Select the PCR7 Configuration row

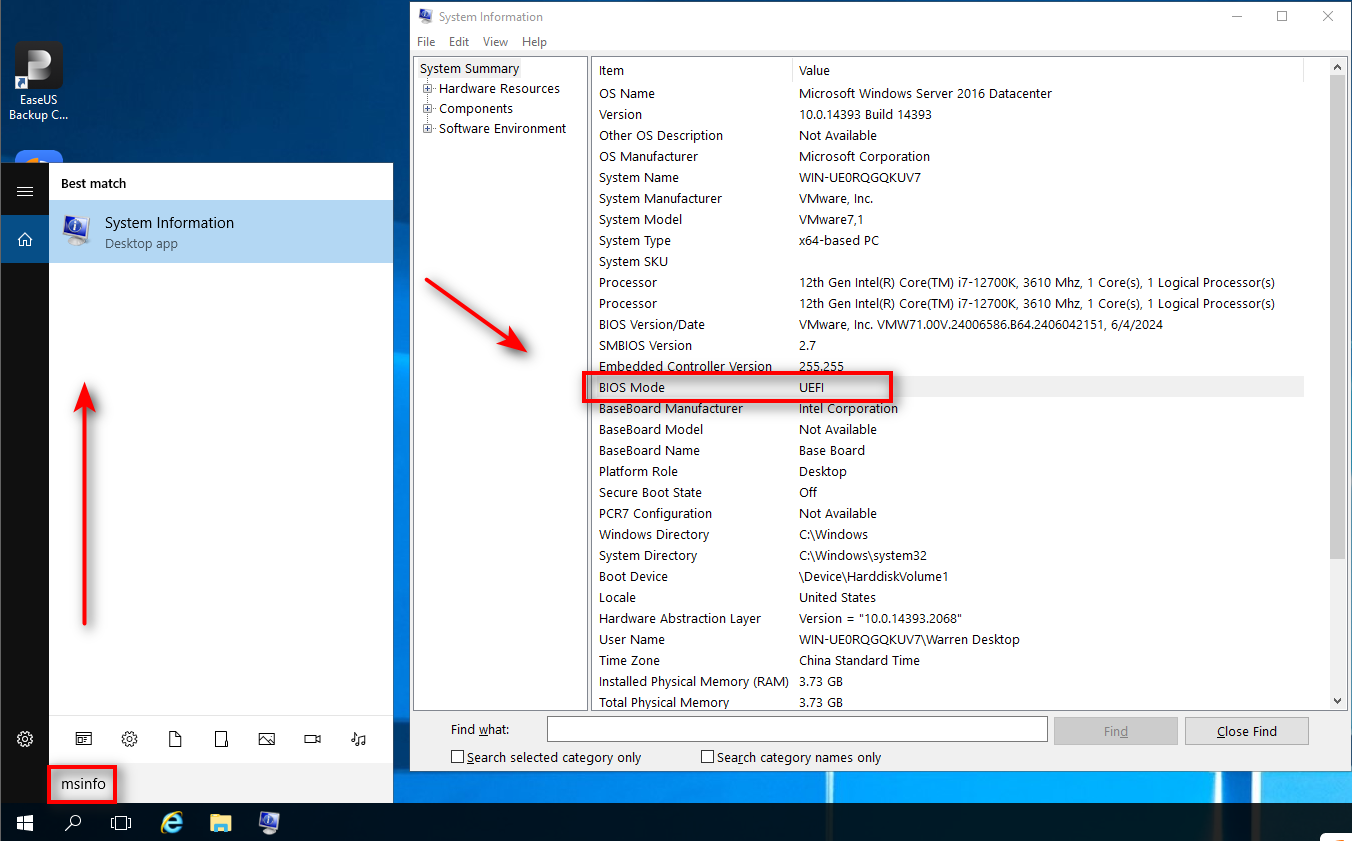[948, 513]
